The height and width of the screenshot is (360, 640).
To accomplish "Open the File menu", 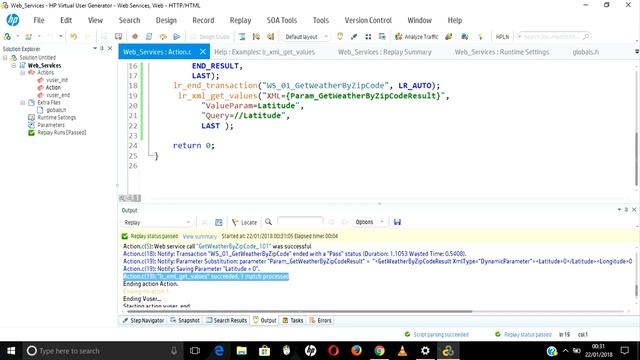I will [39, 20].
